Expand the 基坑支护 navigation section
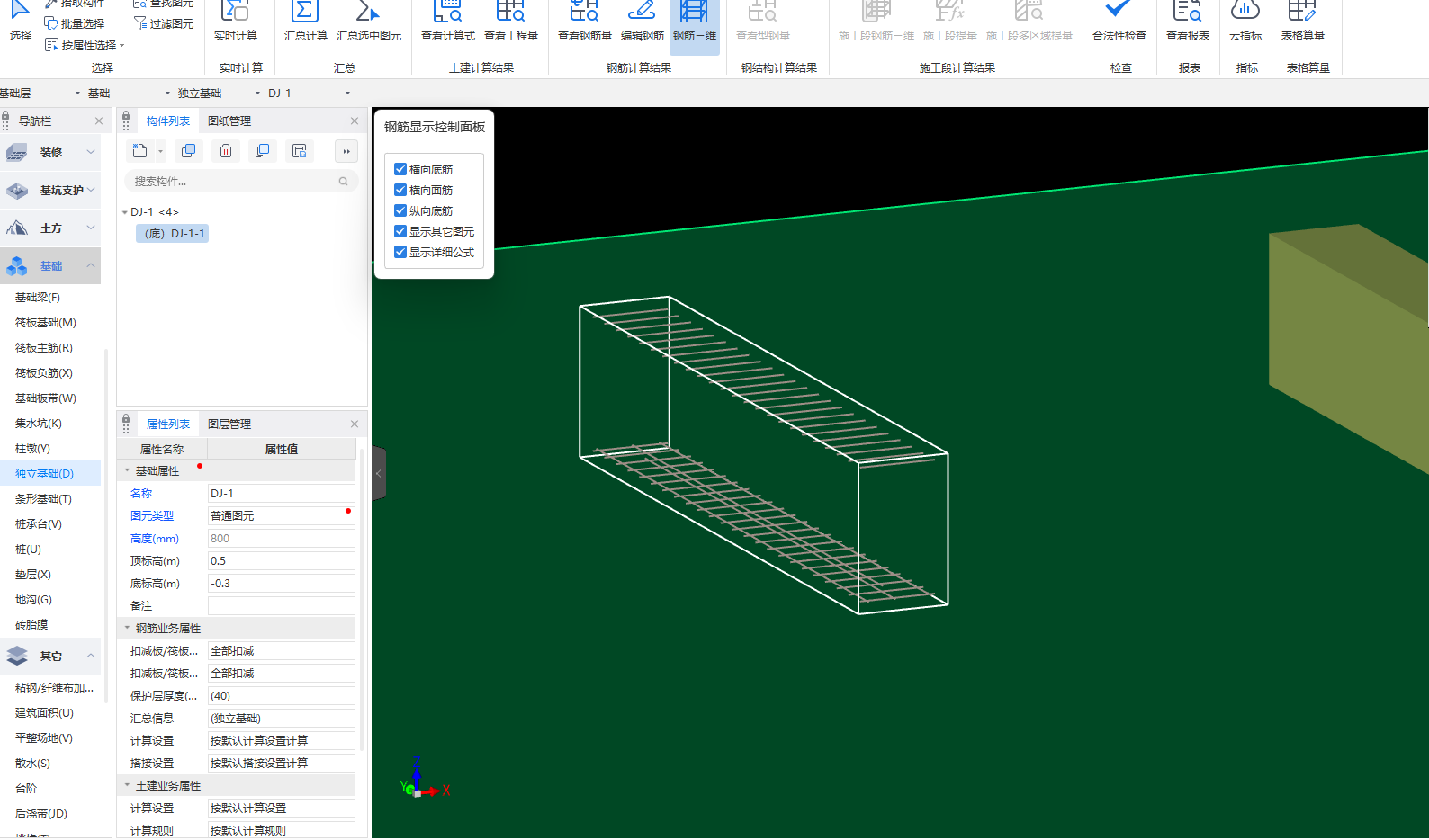Screen dimensions: 1429x840 91,190
